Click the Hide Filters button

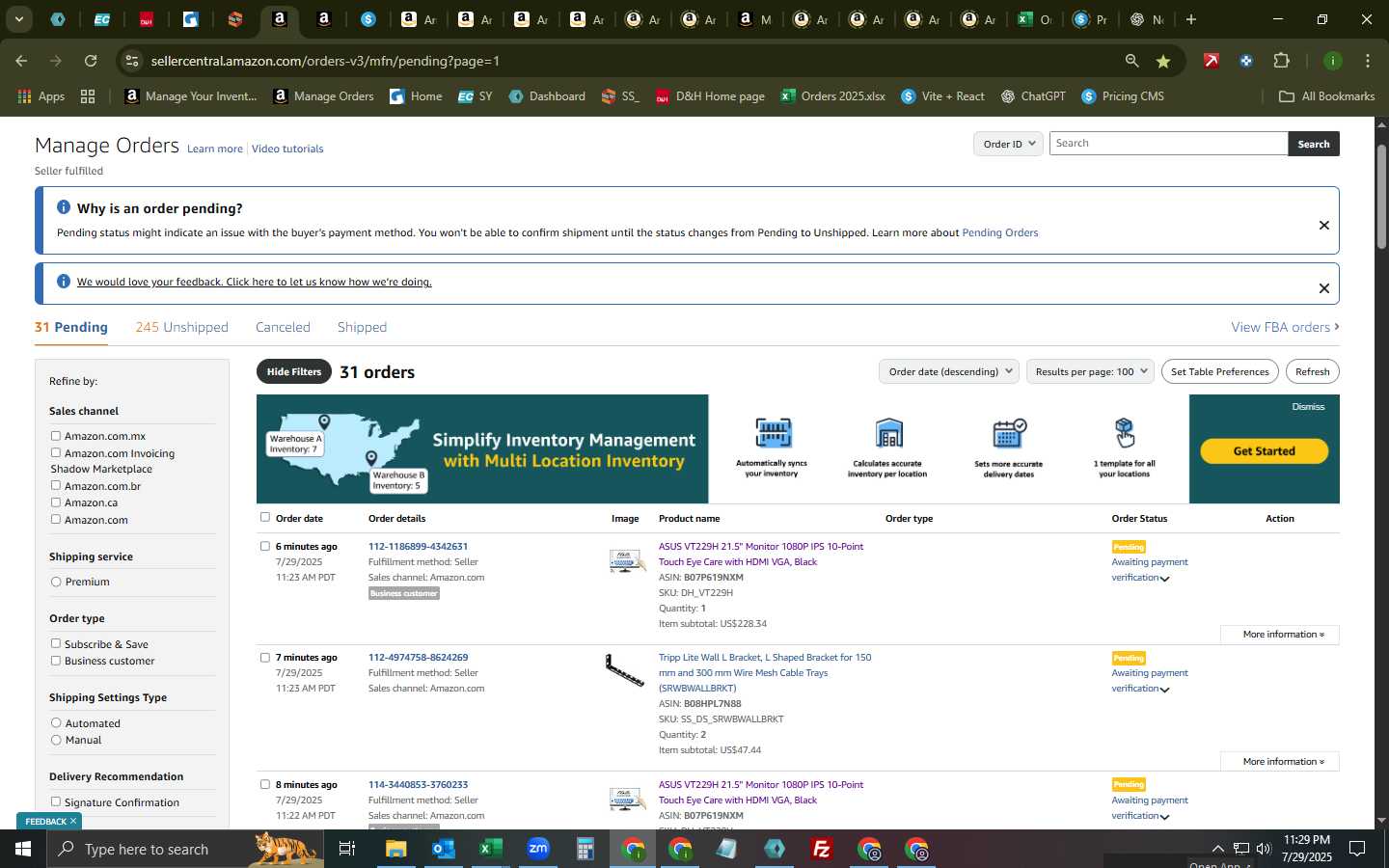coord(294,371)
